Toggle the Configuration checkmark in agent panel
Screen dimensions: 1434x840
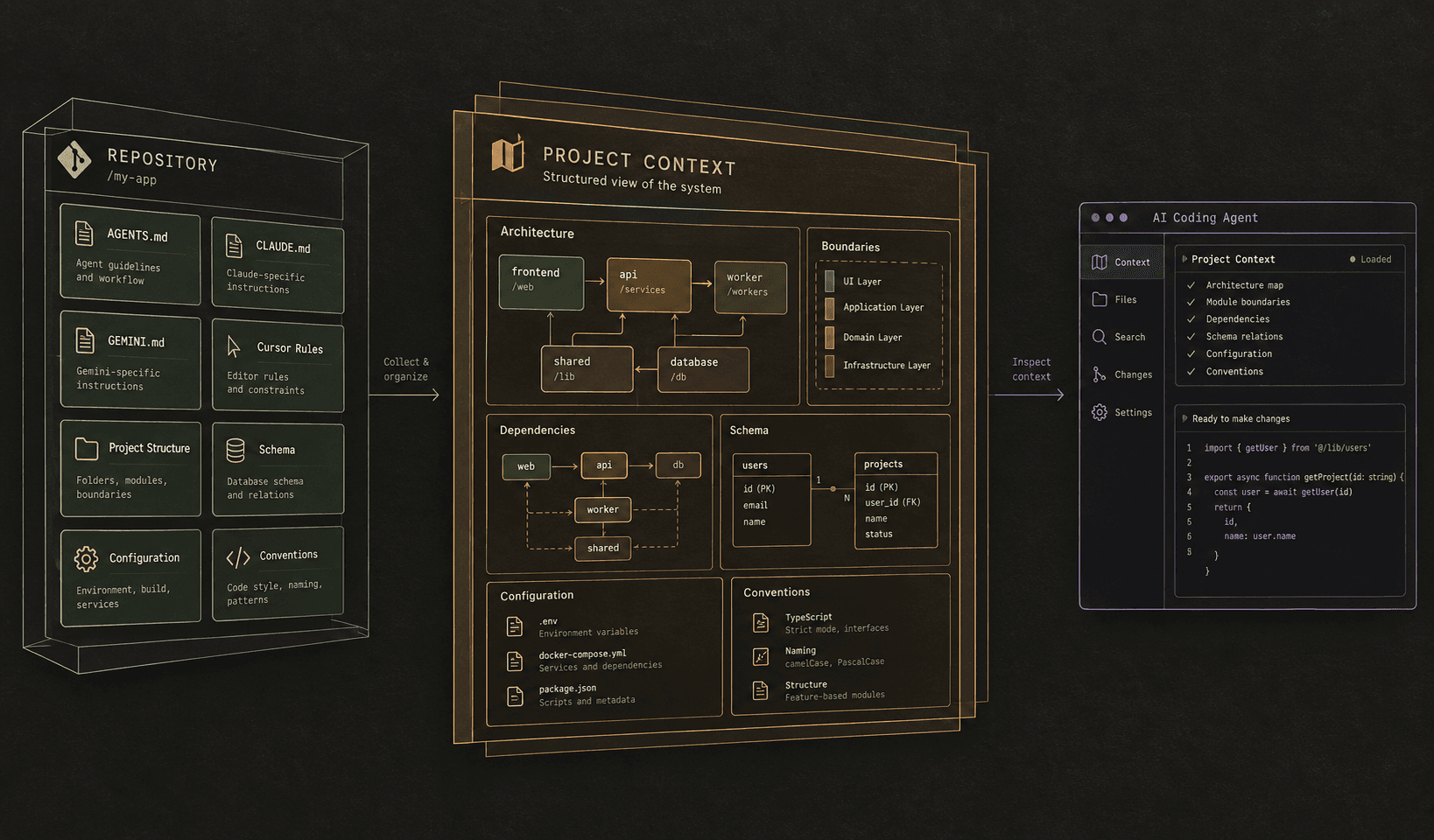[1191, 354]
